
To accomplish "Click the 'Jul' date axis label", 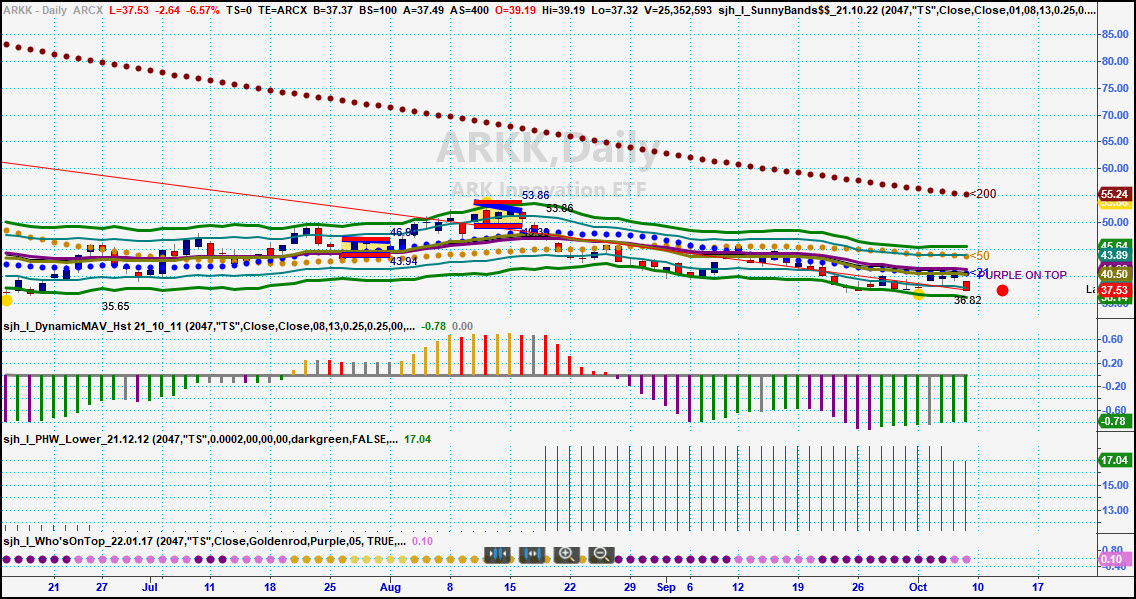I will pyautogui.click(x=150, y=586).
